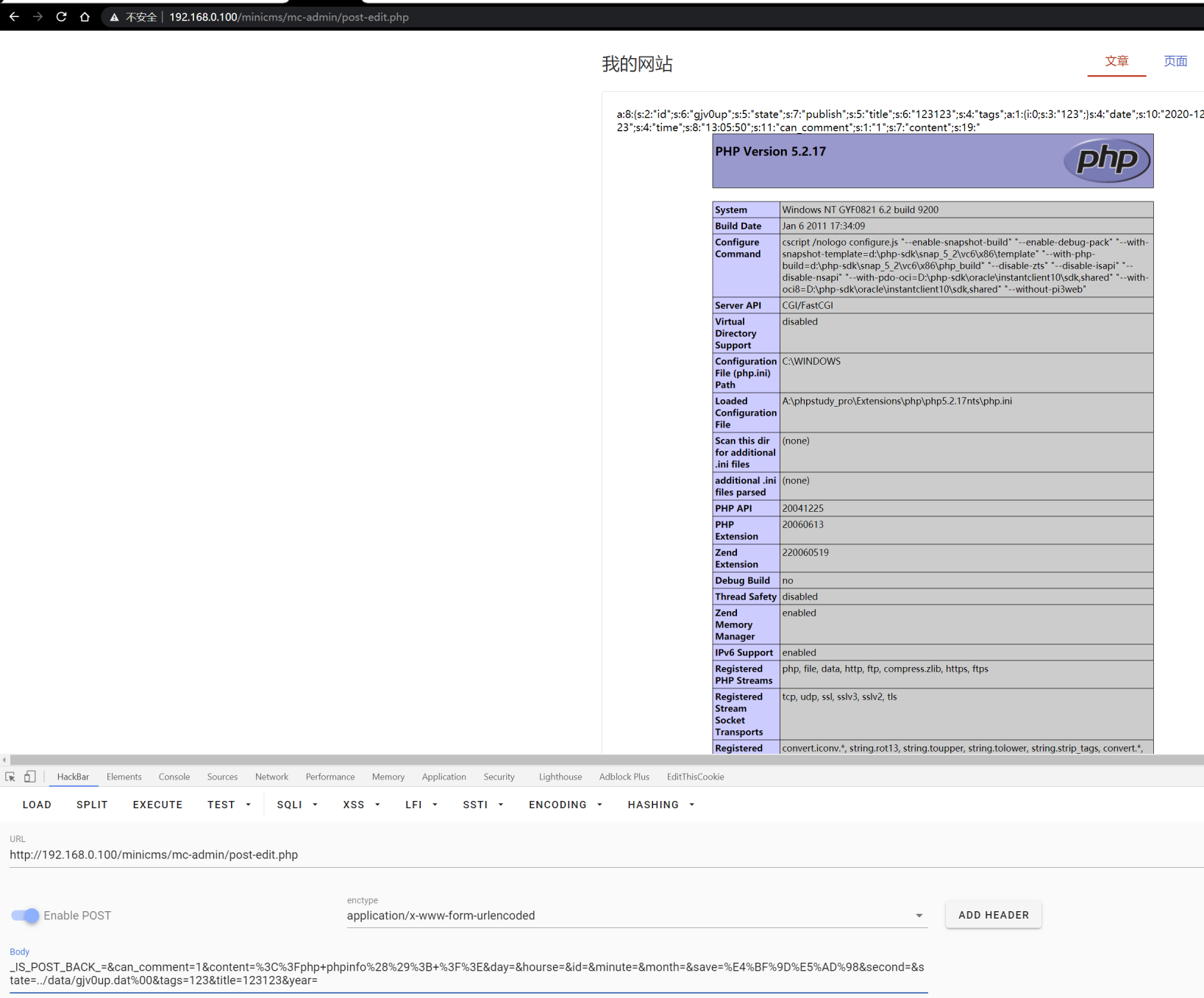Disable the Enable POST toggle

click(x=24, y=916)
